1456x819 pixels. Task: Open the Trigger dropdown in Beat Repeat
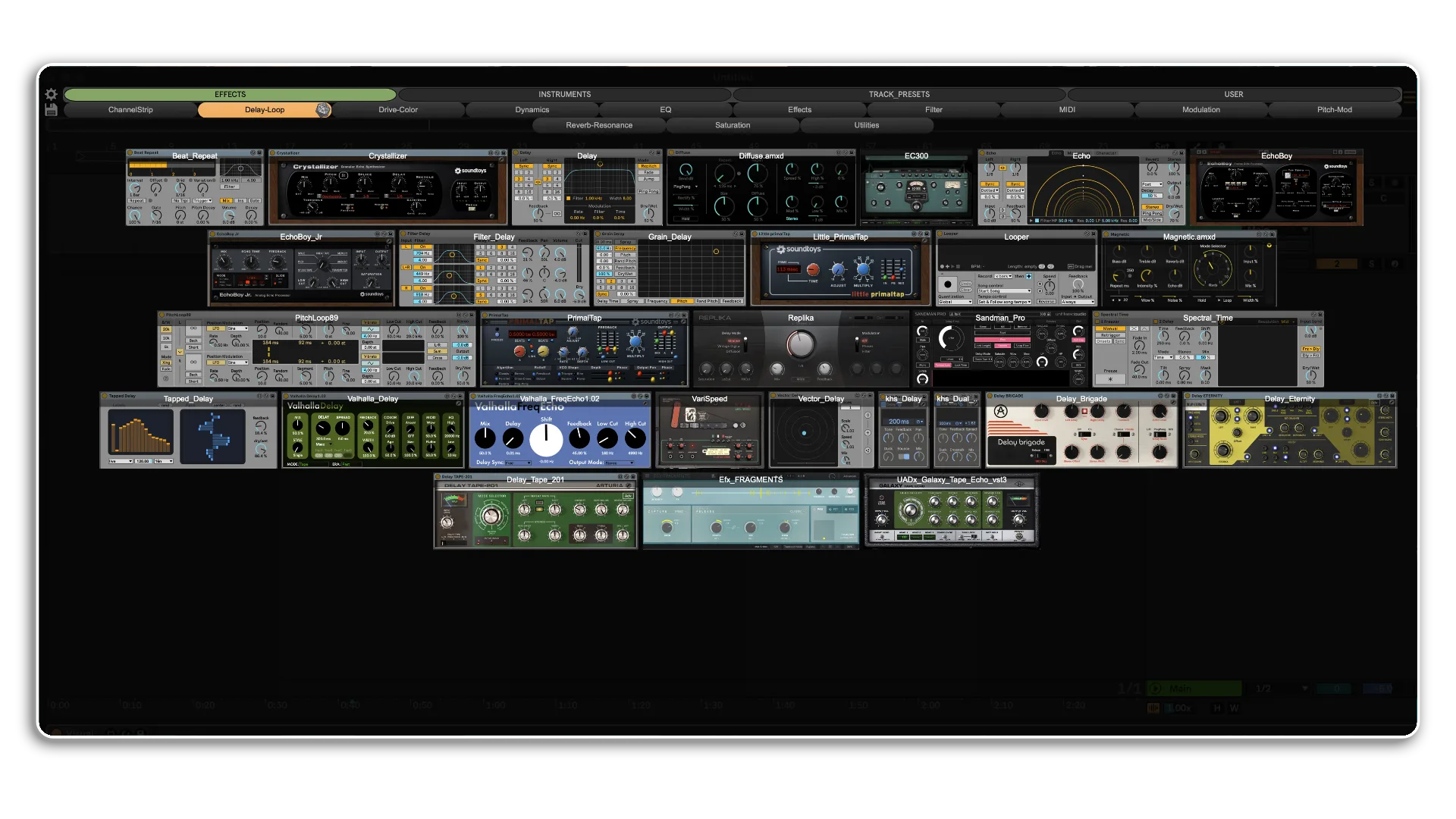pyautogui.click(x=202, y=200)
